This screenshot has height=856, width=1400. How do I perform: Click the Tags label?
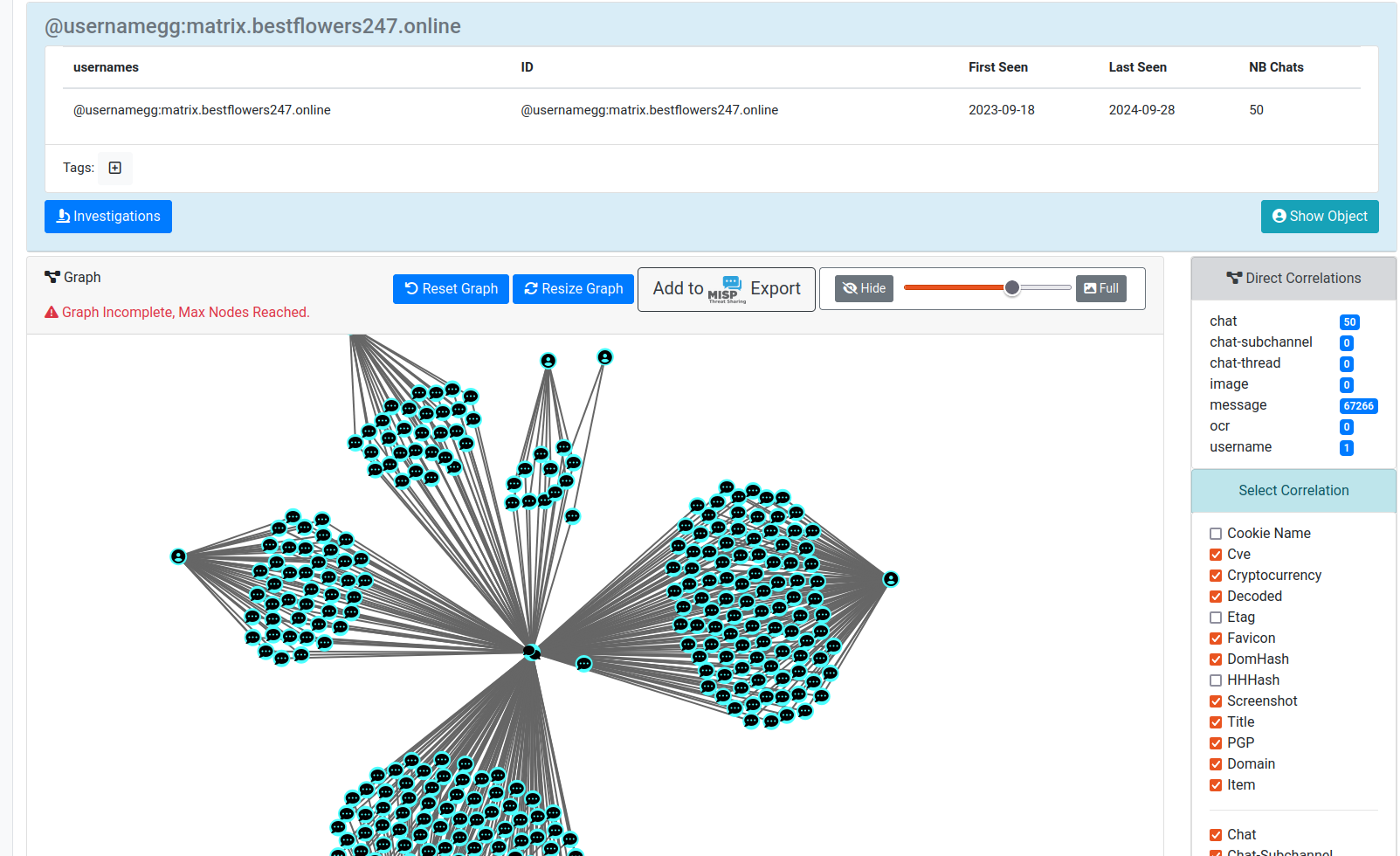click(79, 168)
